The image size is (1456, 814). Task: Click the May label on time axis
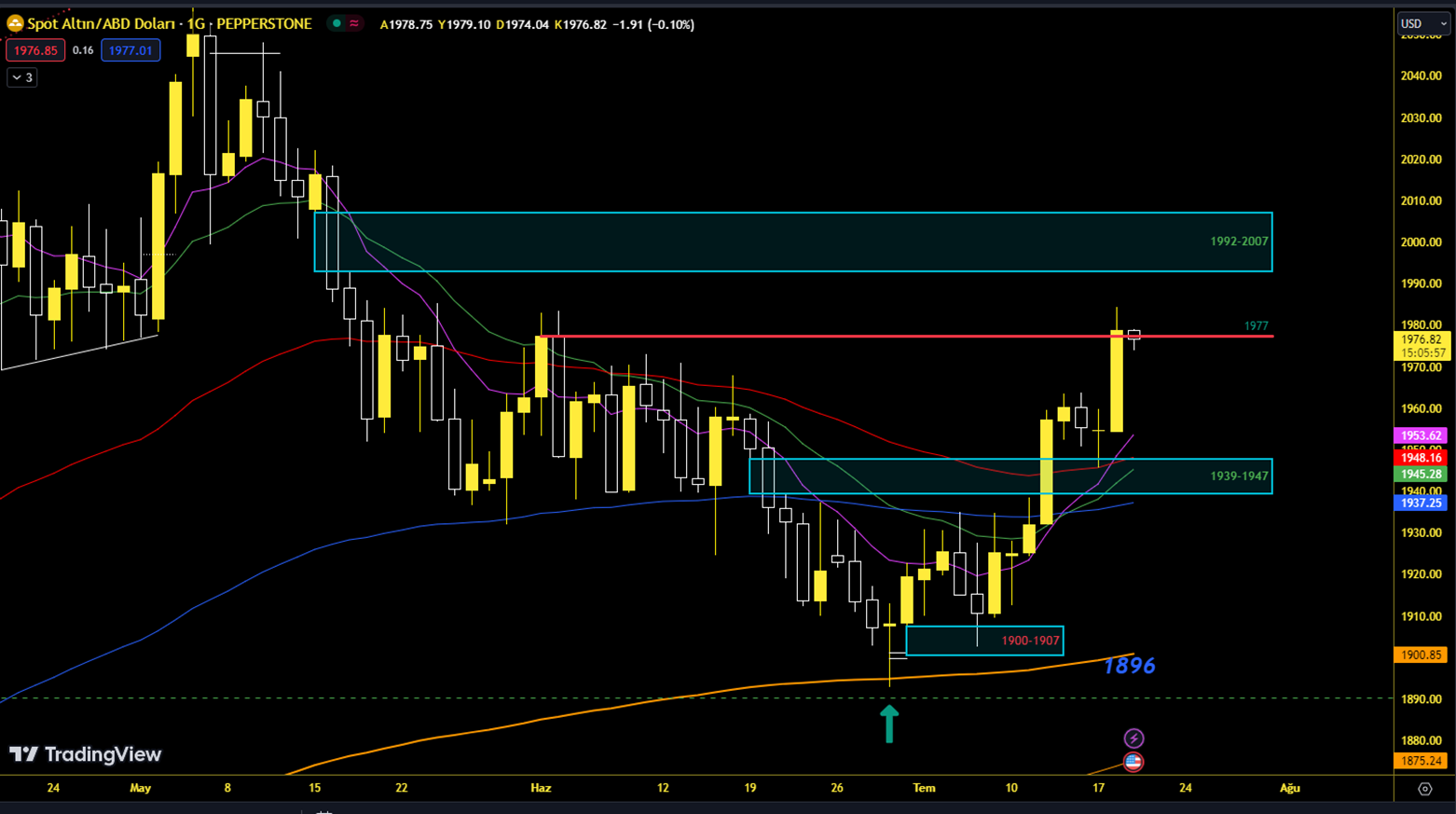[141, 788]
